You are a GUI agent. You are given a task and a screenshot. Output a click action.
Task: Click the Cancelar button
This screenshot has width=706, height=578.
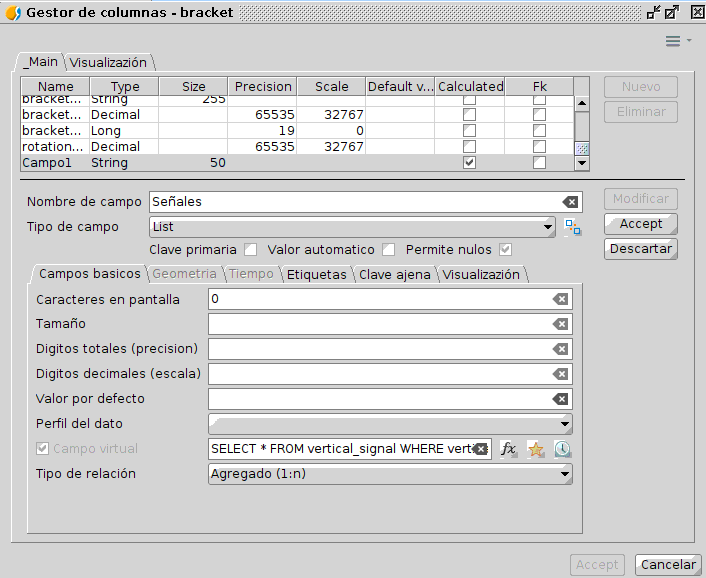click(668, 564)
